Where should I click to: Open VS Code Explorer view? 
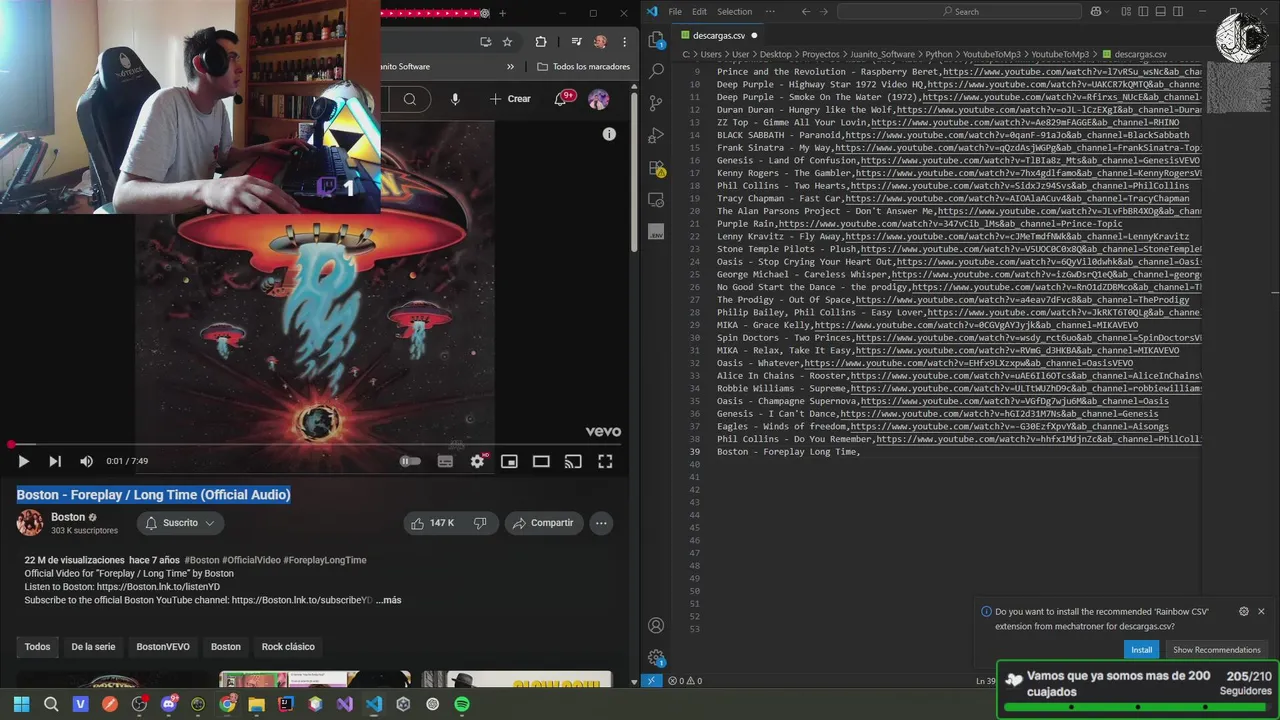click(656, 40)
